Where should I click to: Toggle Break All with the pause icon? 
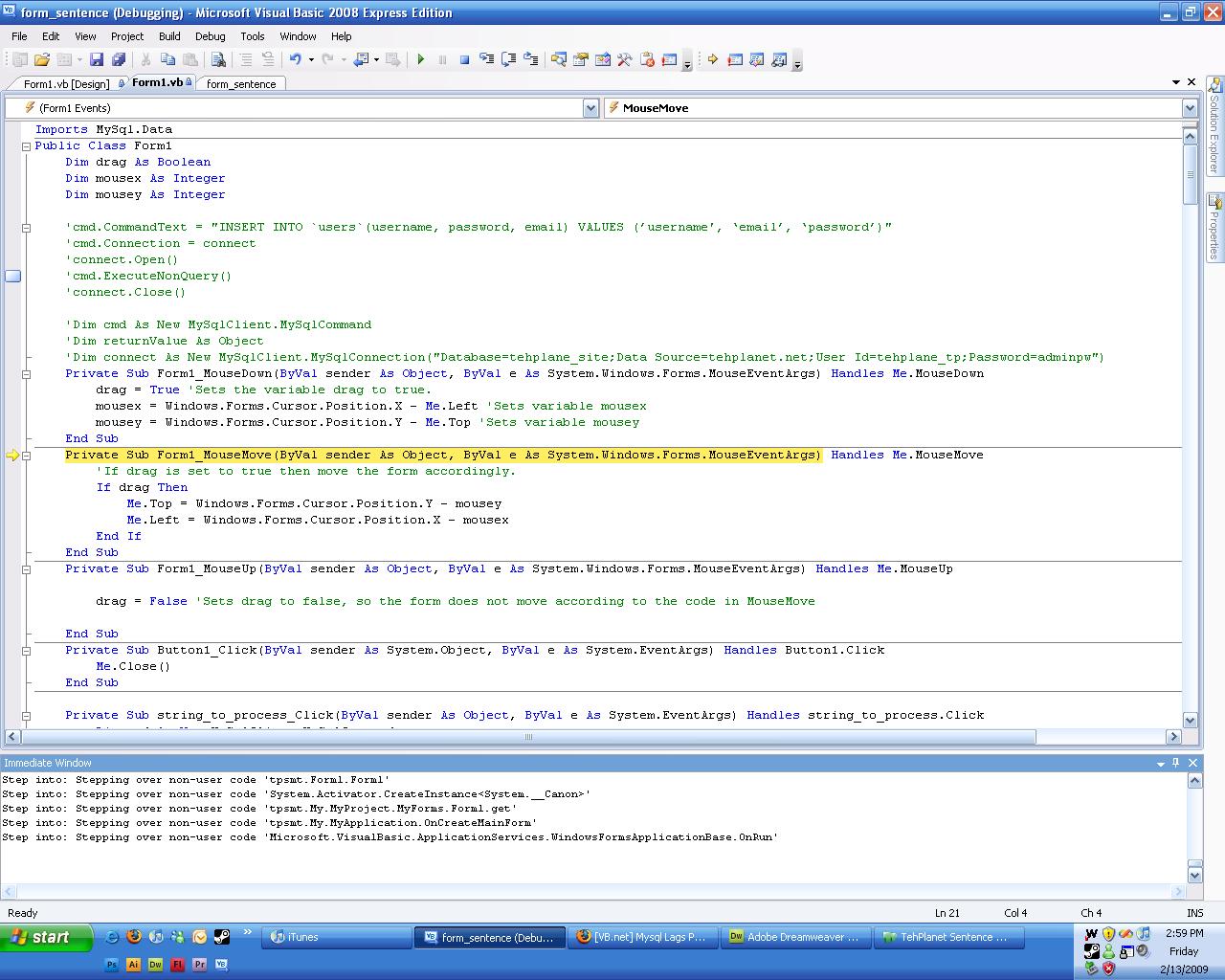(x=442, y=59)
